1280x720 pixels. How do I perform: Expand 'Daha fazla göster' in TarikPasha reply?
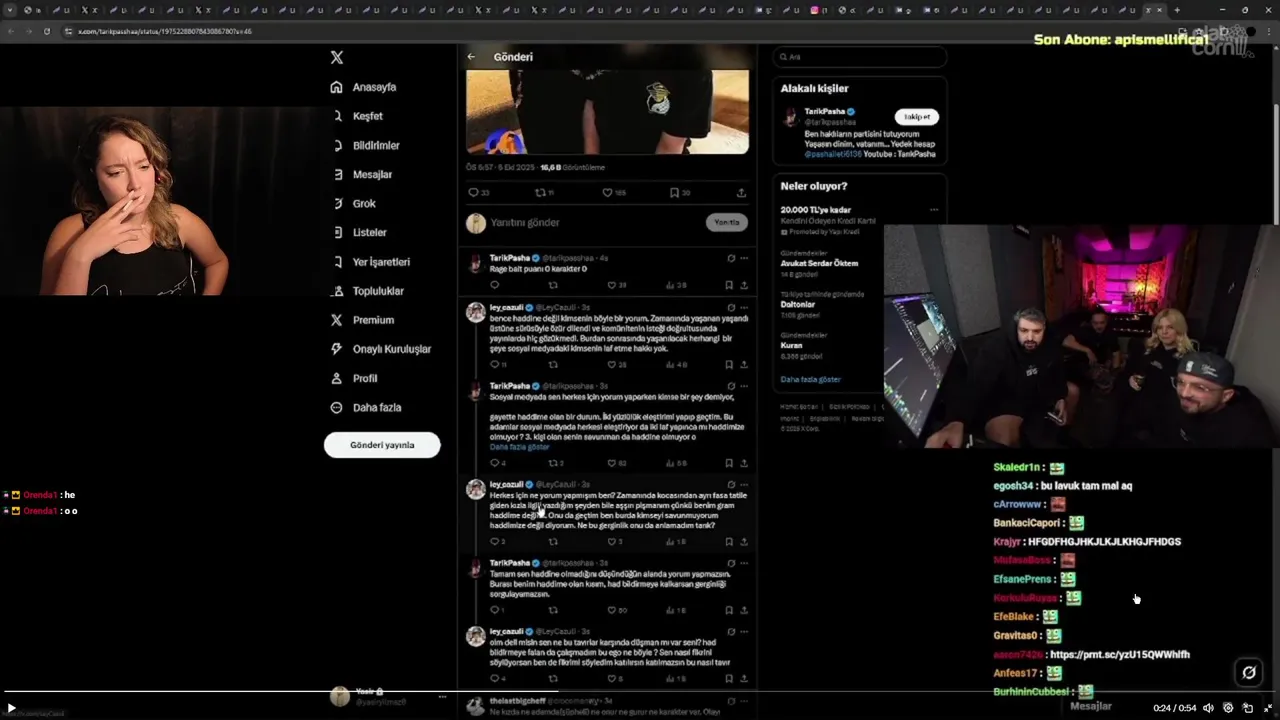[x=519, y=447]
